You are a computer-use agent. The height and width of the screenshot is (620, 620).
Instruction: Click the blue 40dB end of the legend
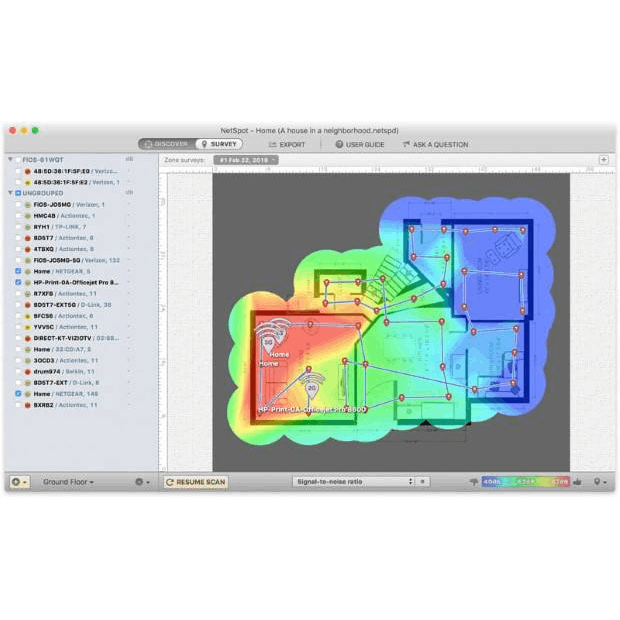coord(491,482)
